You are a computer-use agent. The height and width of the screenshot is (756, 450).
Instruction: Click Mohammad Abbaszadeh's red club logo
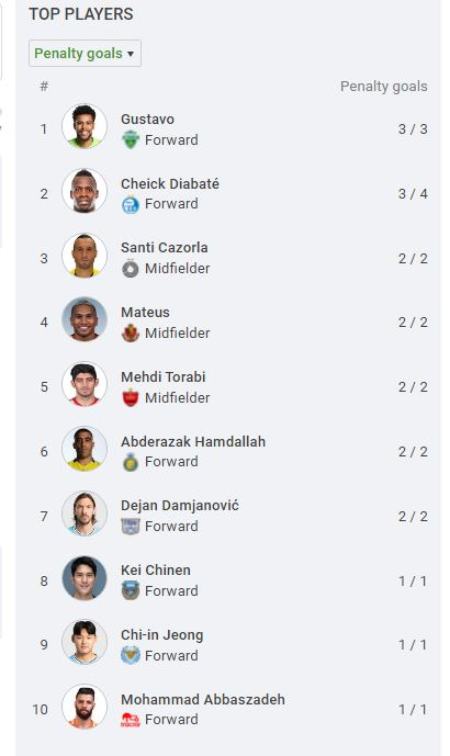tap(130, 720)
